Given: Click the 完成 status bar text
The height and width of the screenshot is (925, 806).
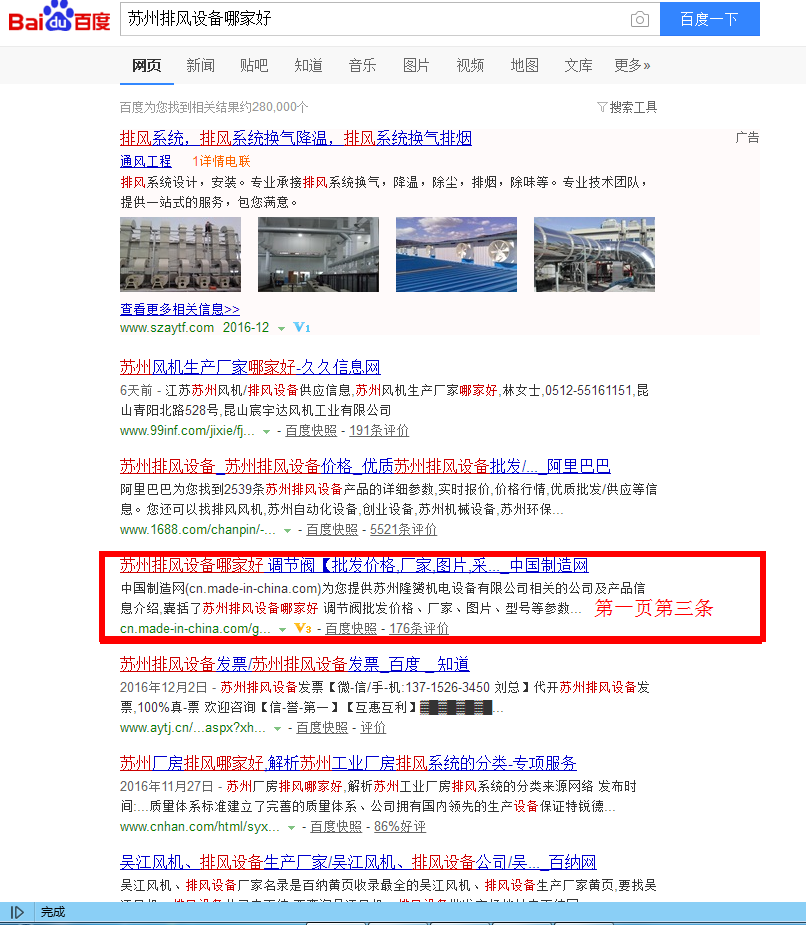Looking at the screenshot, I should [x=53, y=912].
